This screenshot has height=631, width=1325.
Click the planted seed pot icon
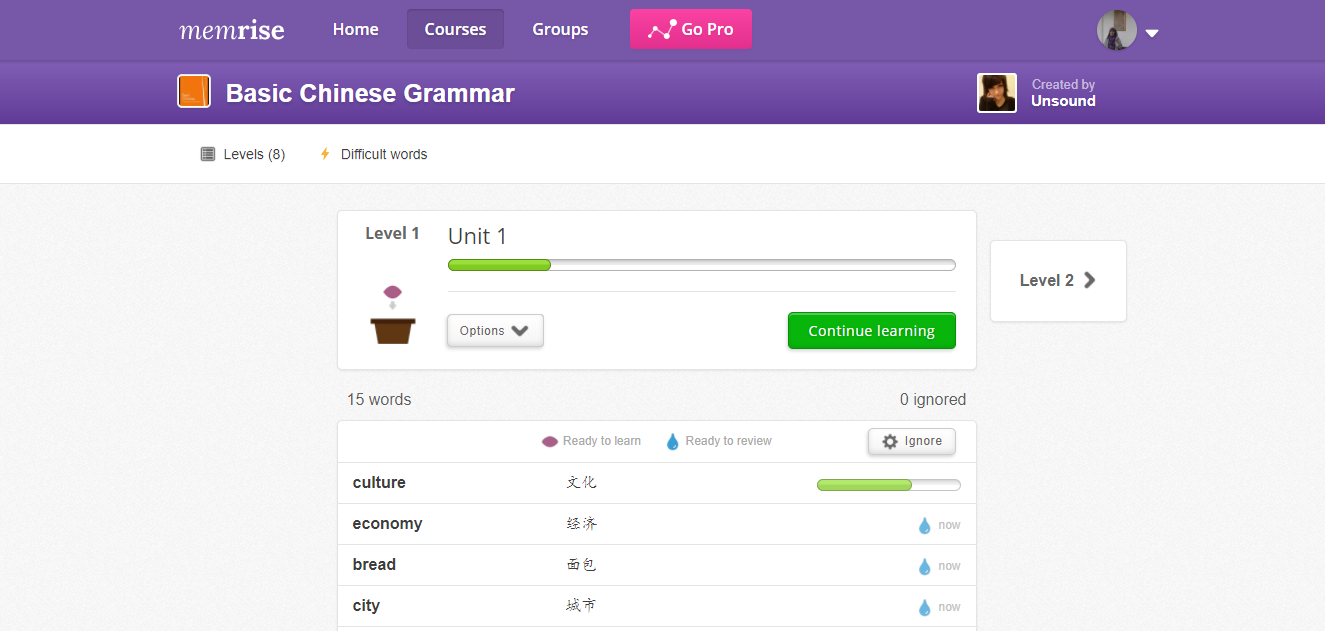click(392, 315)
